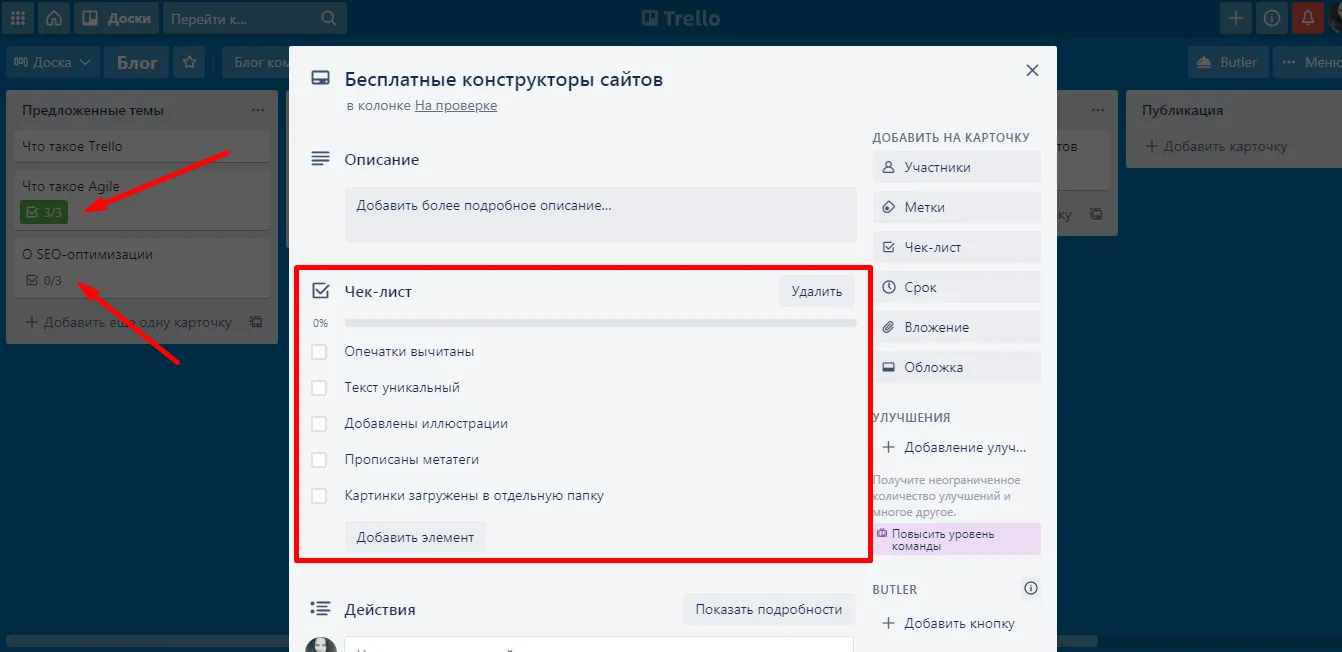The width and height of the screenshot is (1342, 652).
Task: Click the plus create icon in header
Action: tap(1237, 18)
